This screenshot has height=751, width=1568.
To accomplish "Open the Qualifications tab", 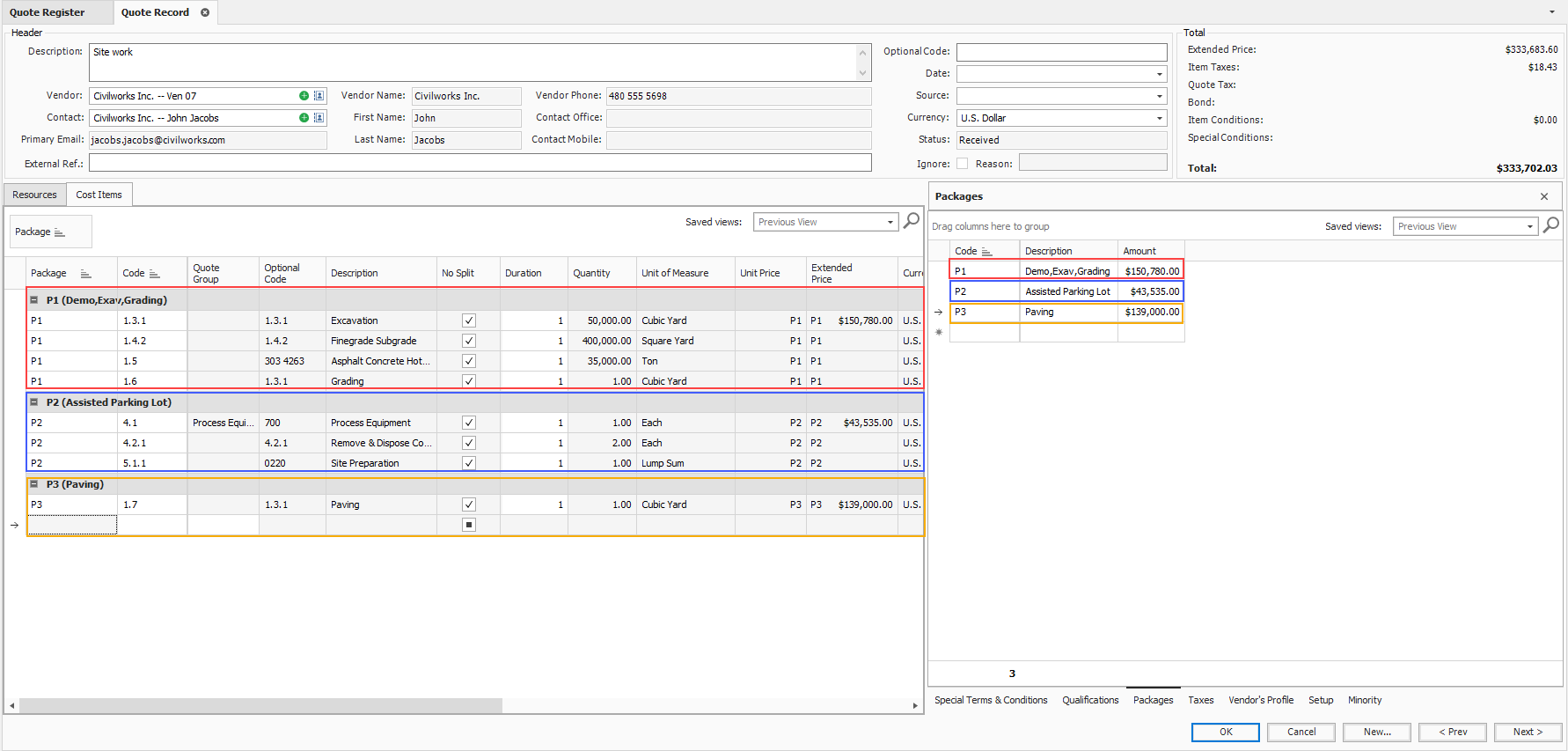I will 1089,700.
